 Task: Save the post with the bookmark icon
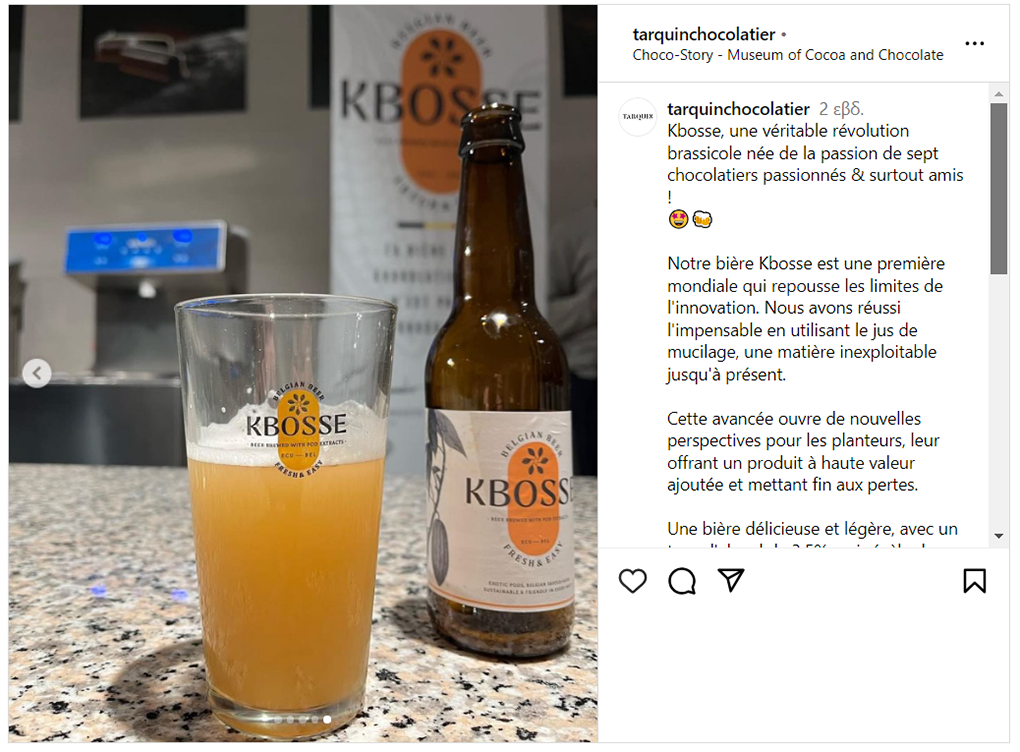coord(974,581)
